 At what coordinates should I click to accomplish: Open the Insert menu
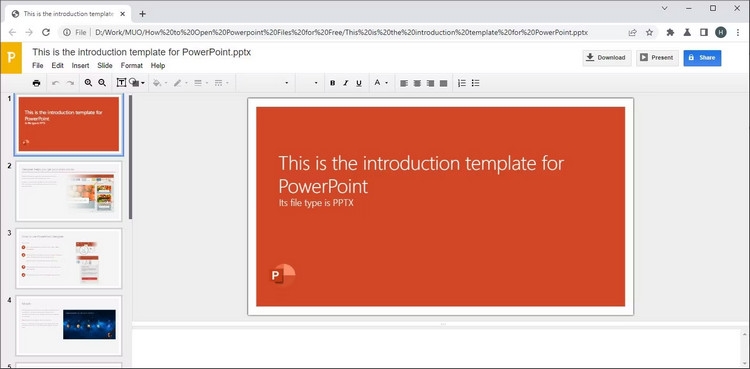click(x=80, y=66)
